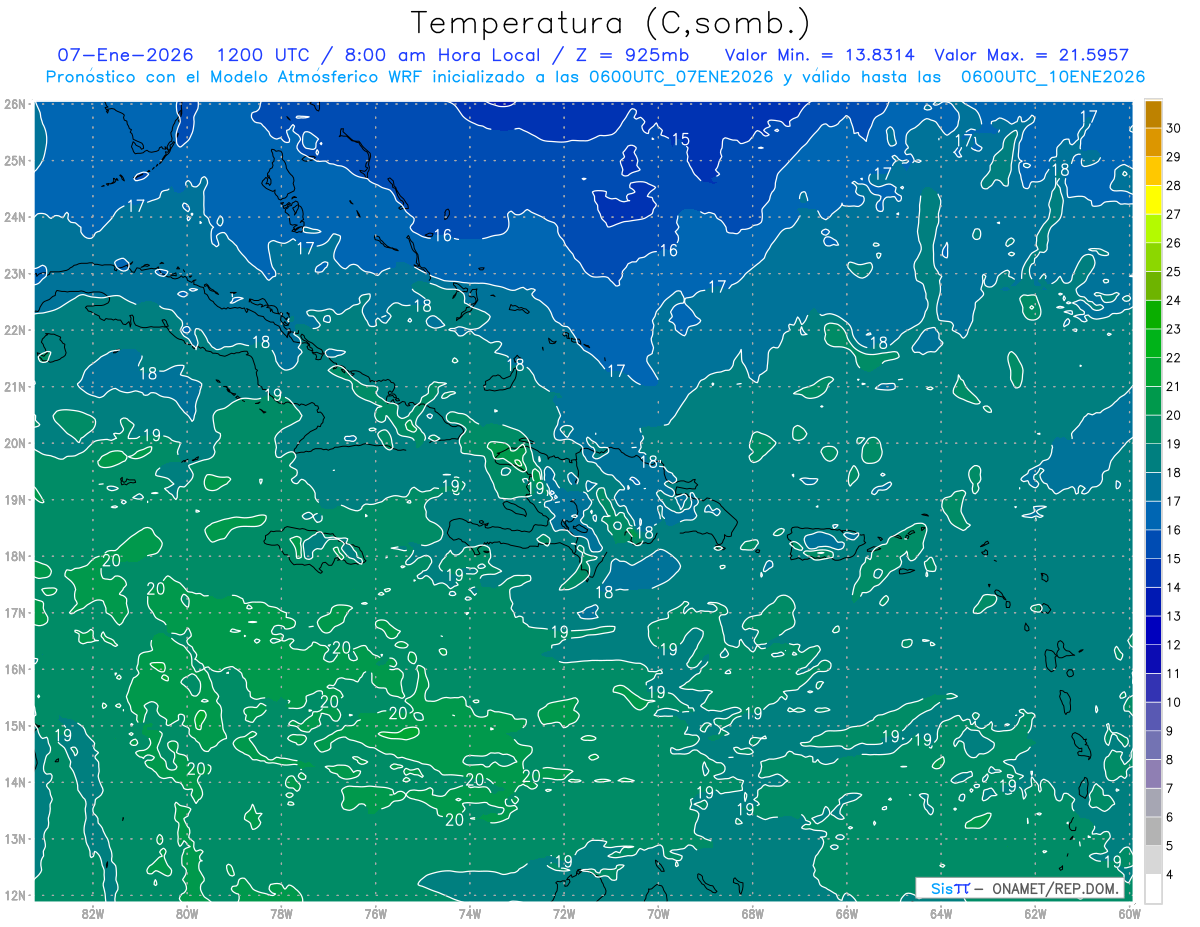Click the colorbar label '26'
1200x927 pixels.
coord(1174,243)
